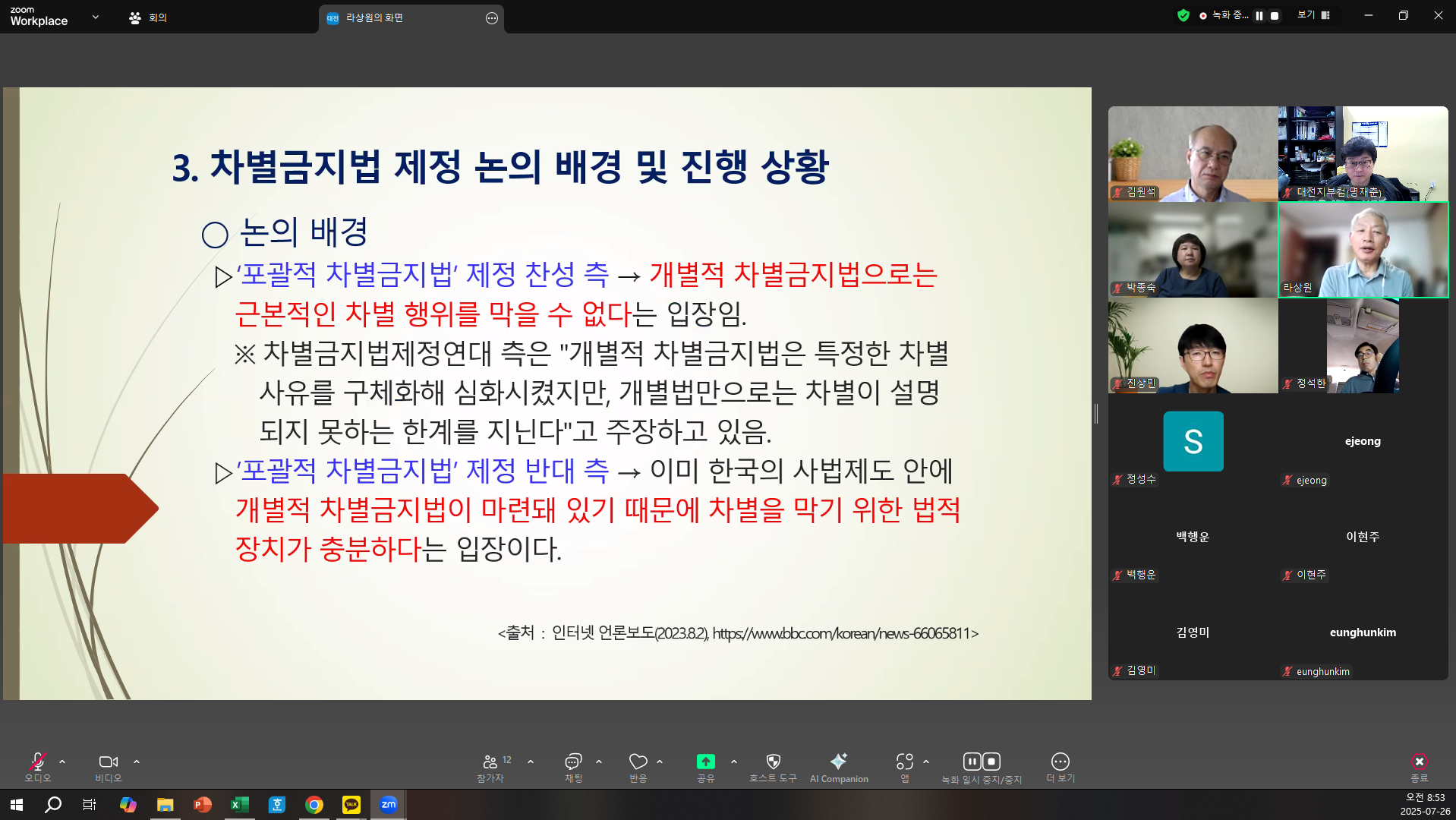Stop the recording from the bottom toolbar
This screenshot has width=1456, height=820.
993,760
